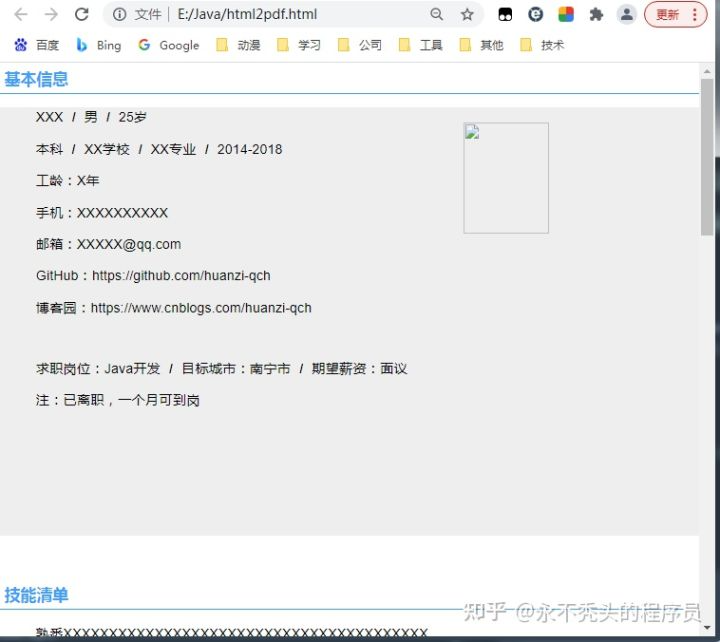Viewport: 720px width, 642px height.
Task: Open the user profile avatar
Action: [626, 15]
